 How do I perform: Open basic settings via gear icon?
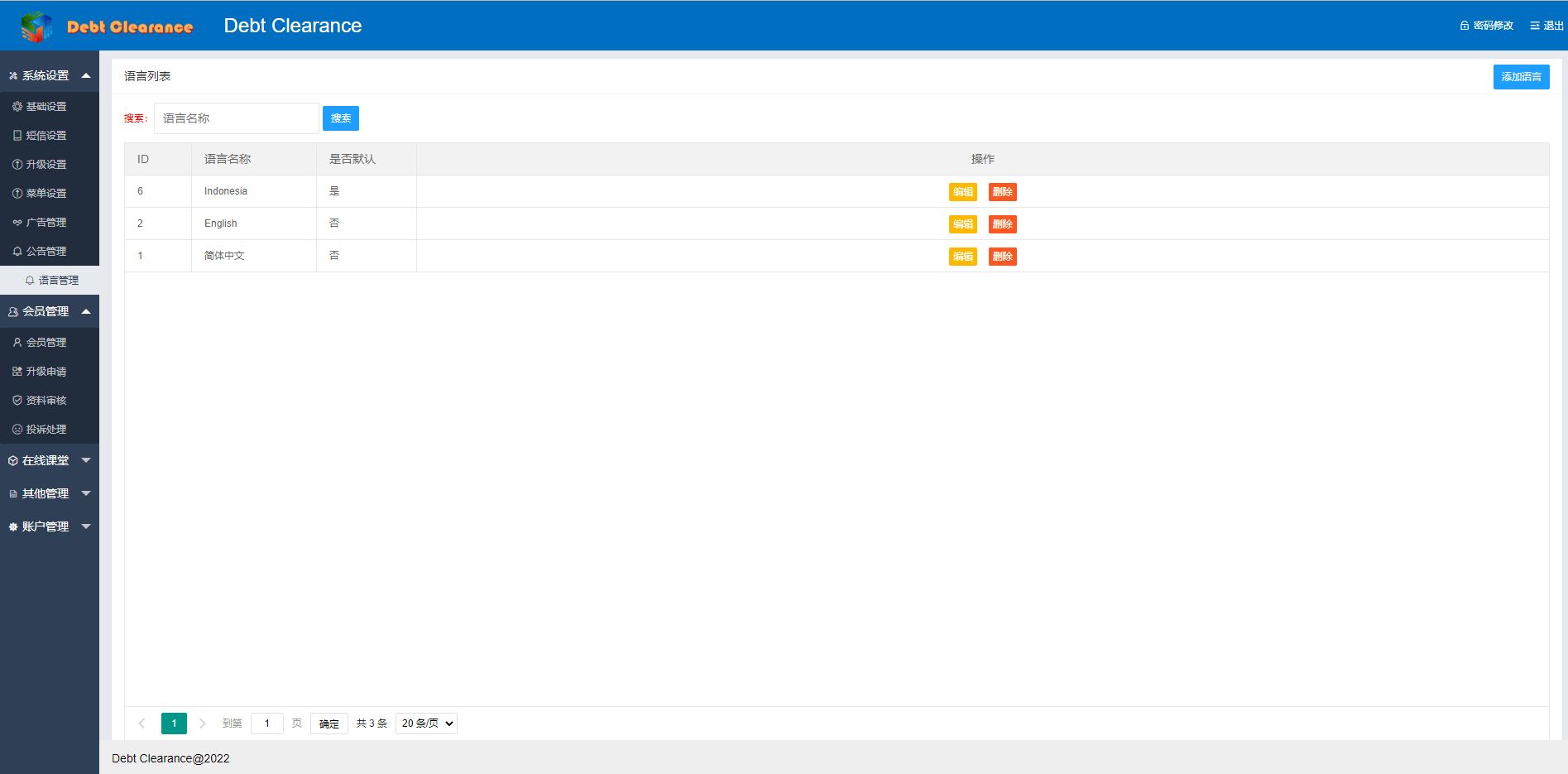click(17, 107)
